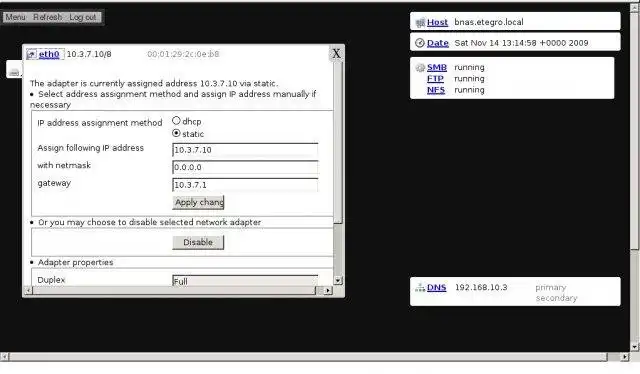Viewport: 640px width, 374px height.
Task: Open the NFS service link
Action: [436, 90]
